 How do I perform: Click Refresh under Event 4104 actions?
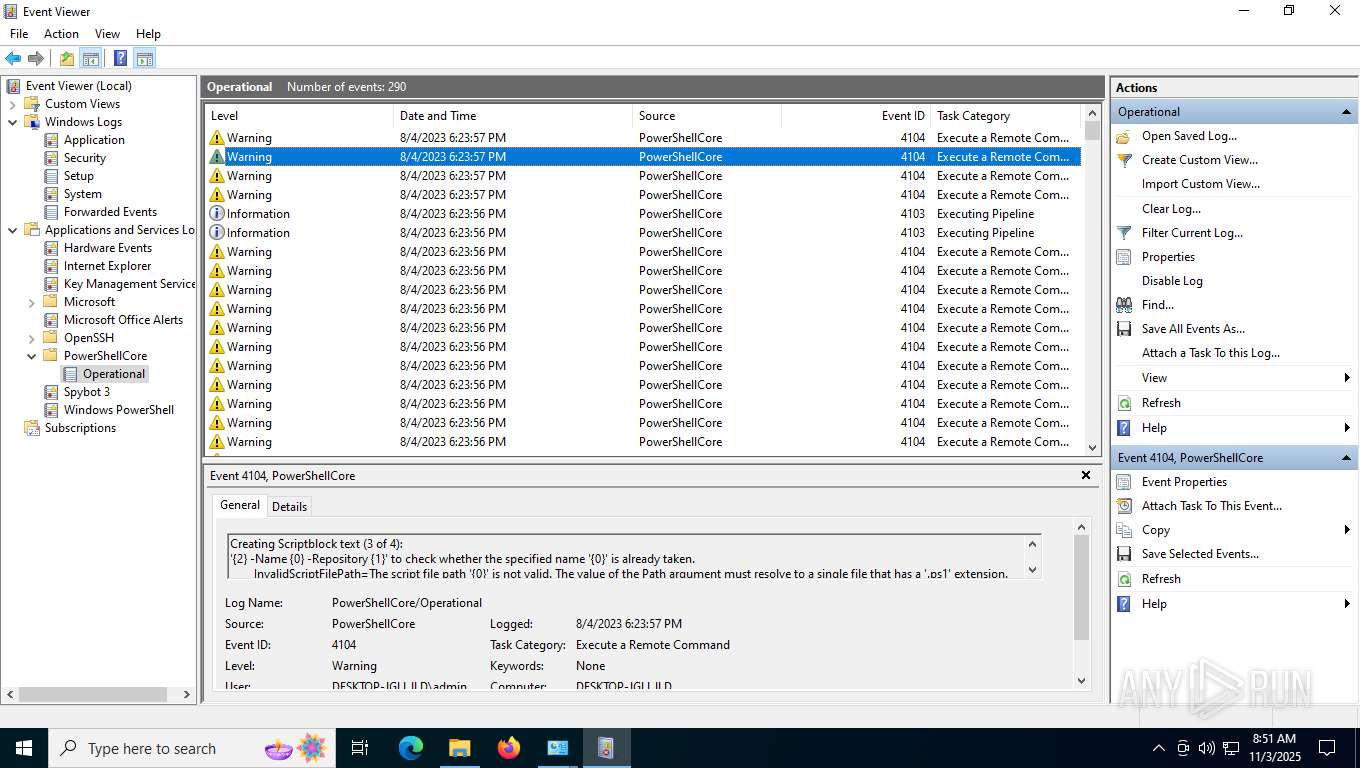[x=1161, y=579]
